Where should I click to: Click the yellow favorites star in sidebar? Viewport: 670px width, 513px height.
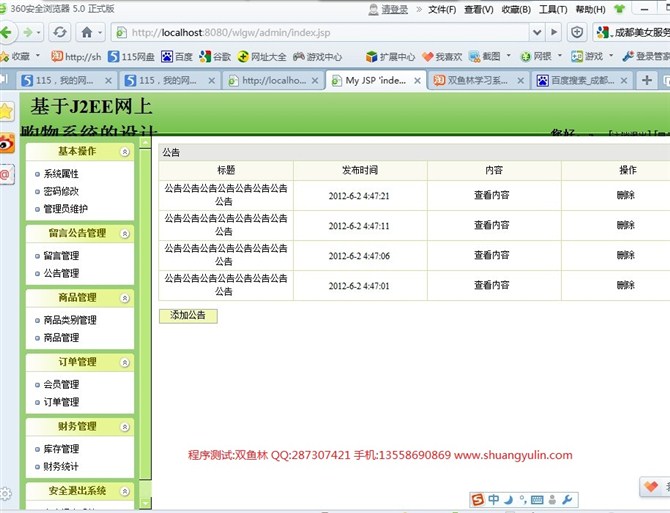point(6,111)
